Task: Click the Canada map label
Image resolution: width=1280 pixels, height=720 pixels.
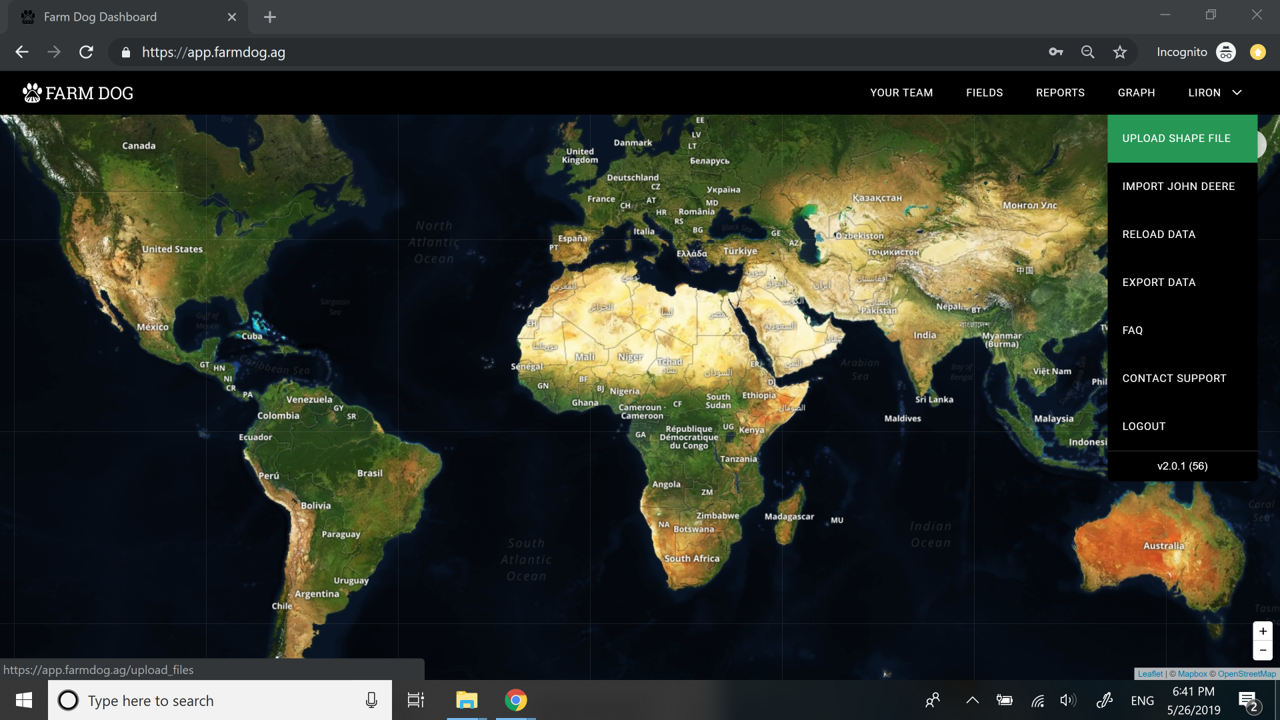Action: coord(139,146)
